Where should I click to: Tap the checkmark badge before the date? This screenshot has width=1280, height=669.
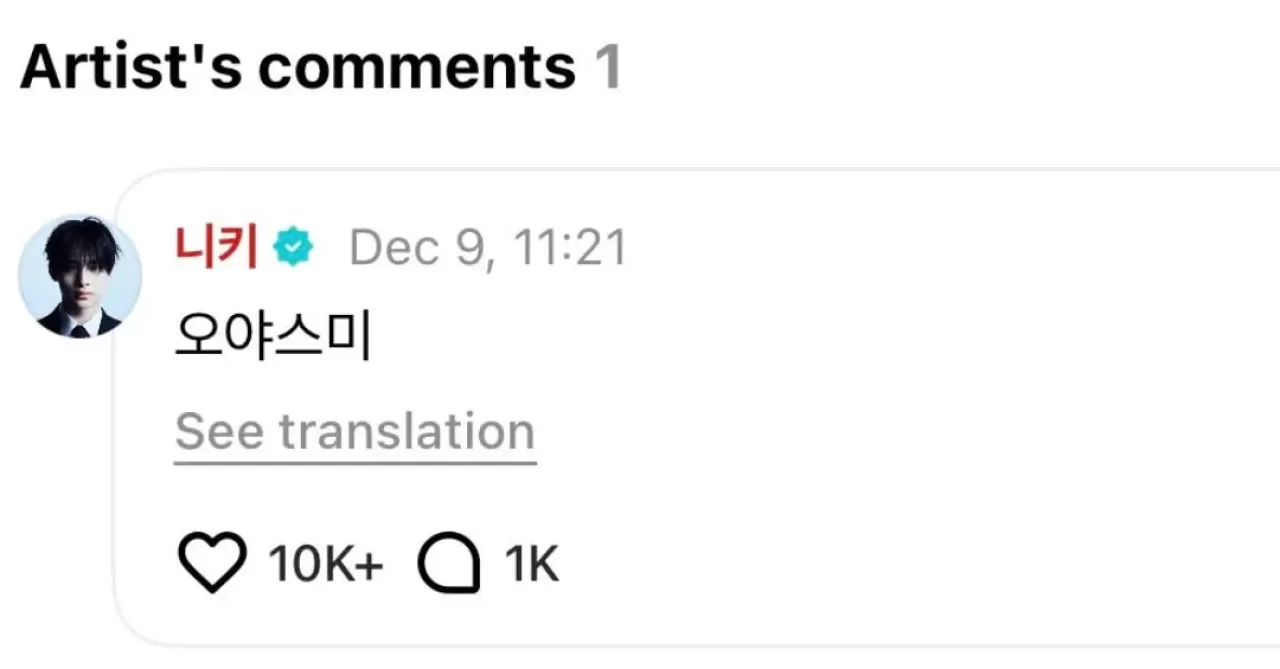295,246
